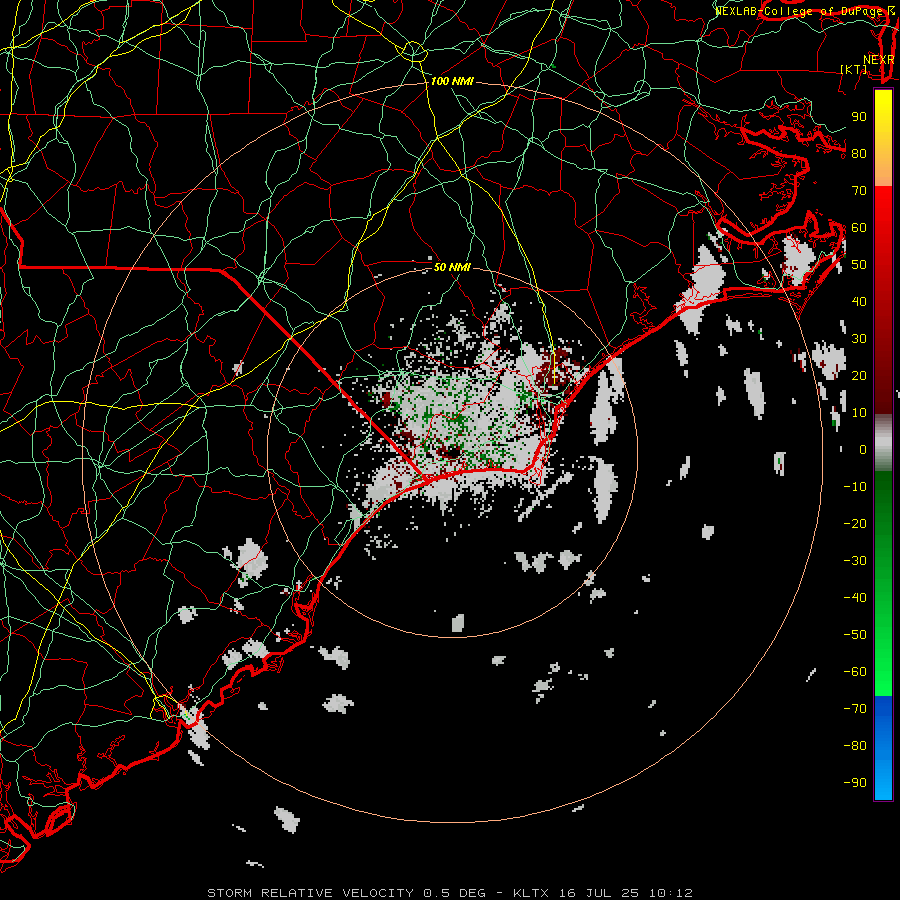This screenshot has height=900, width=900.
Task: Click the 40 value on the velocity scale
Action: [859, 302]
